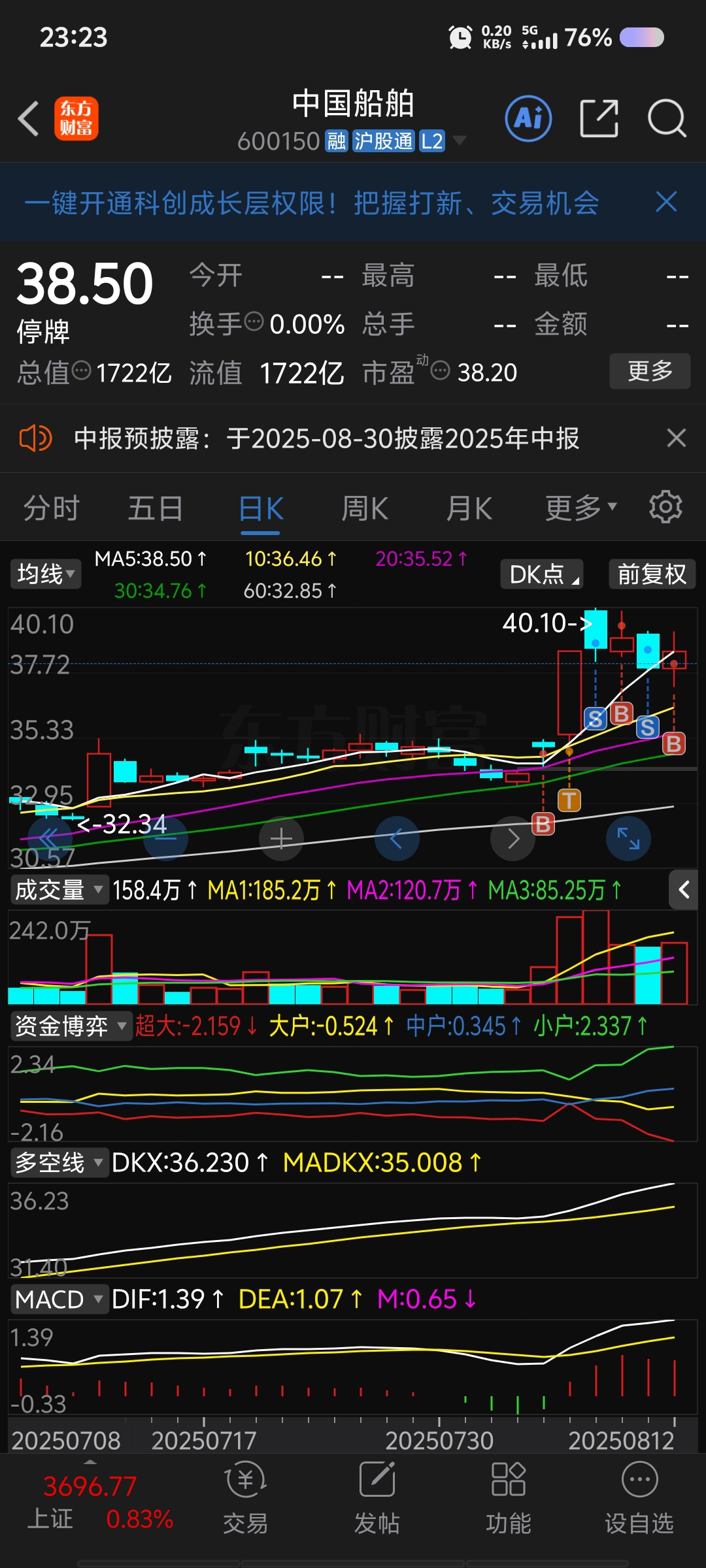Open the 东方财富 app logo
Image resolution: width=706 pixels, height=1568 pixels.
click(76, 119)
